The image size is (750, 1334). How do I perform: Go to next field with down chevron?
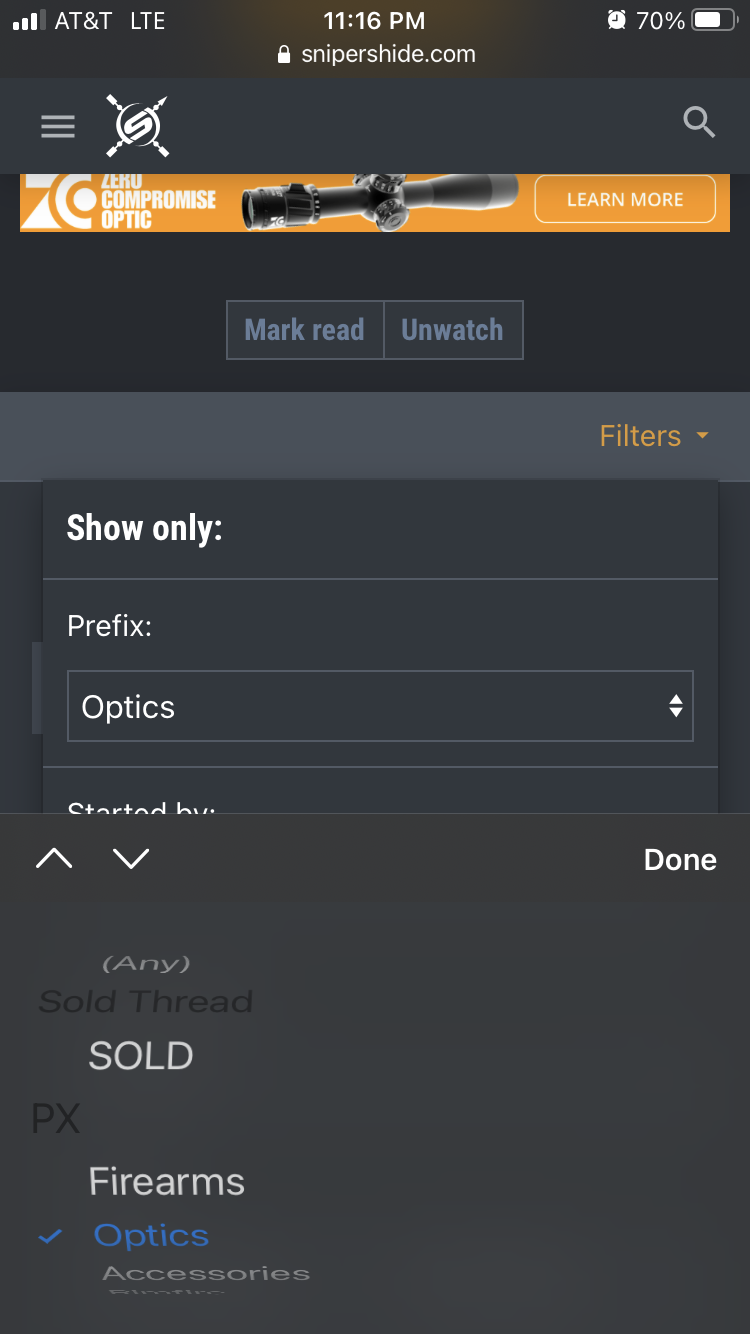click(x=131, y=858)
